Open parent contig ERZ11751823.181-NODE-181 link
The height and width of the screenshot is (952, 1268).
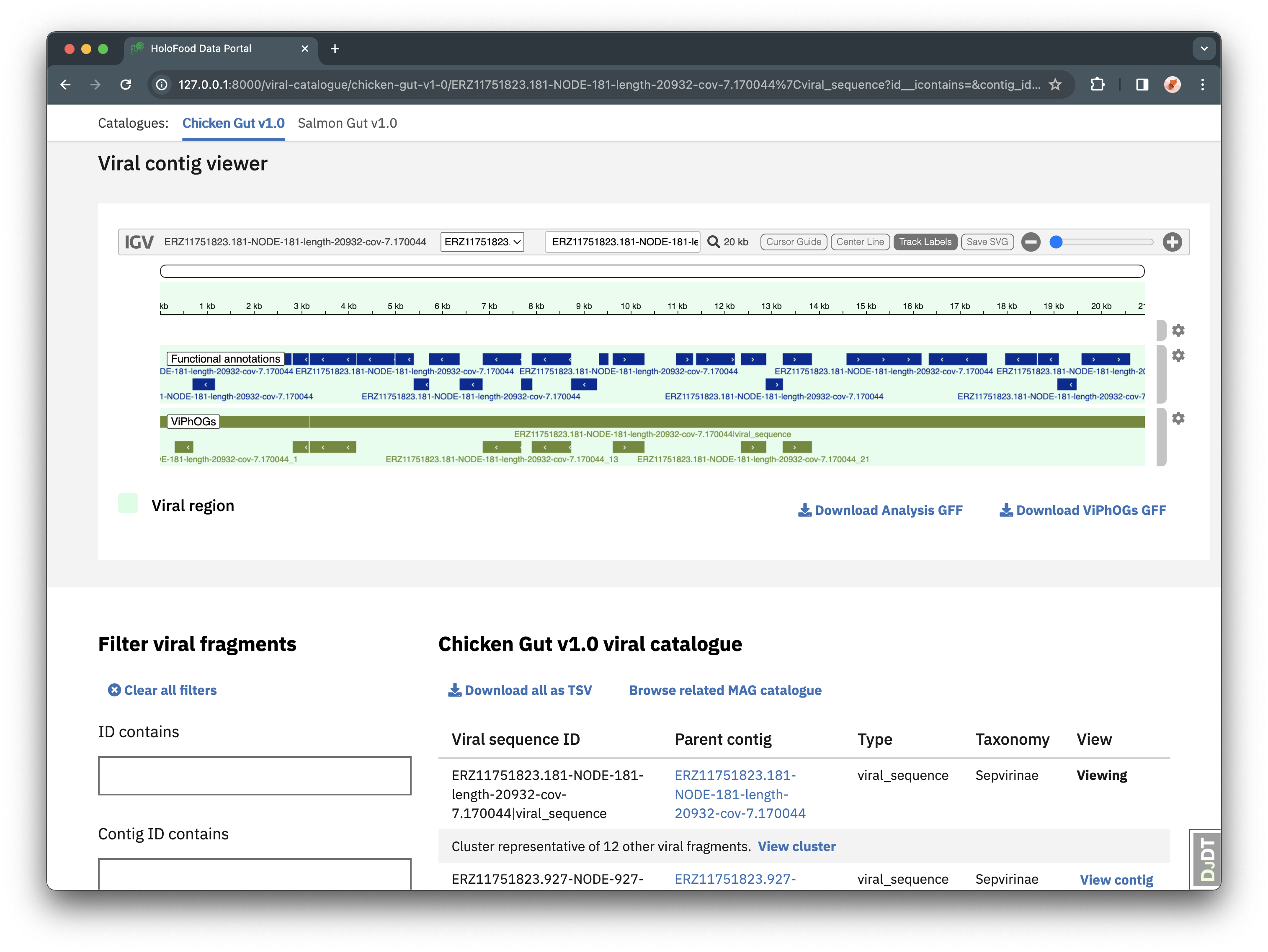pyautogui.click(x=740, y=794)
